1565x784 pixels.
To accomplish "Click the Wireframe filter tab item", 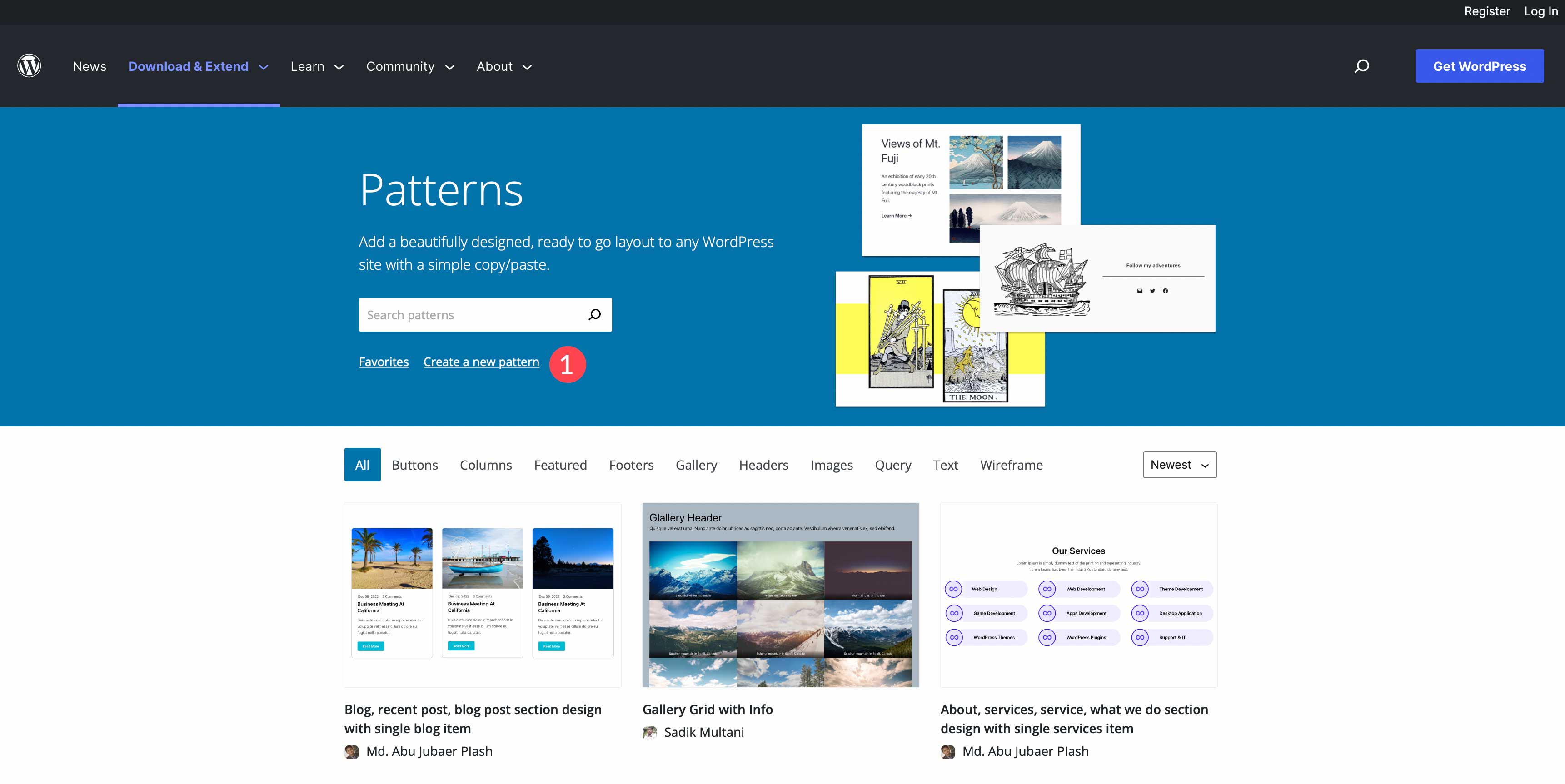I will (x=1011, y=464).
